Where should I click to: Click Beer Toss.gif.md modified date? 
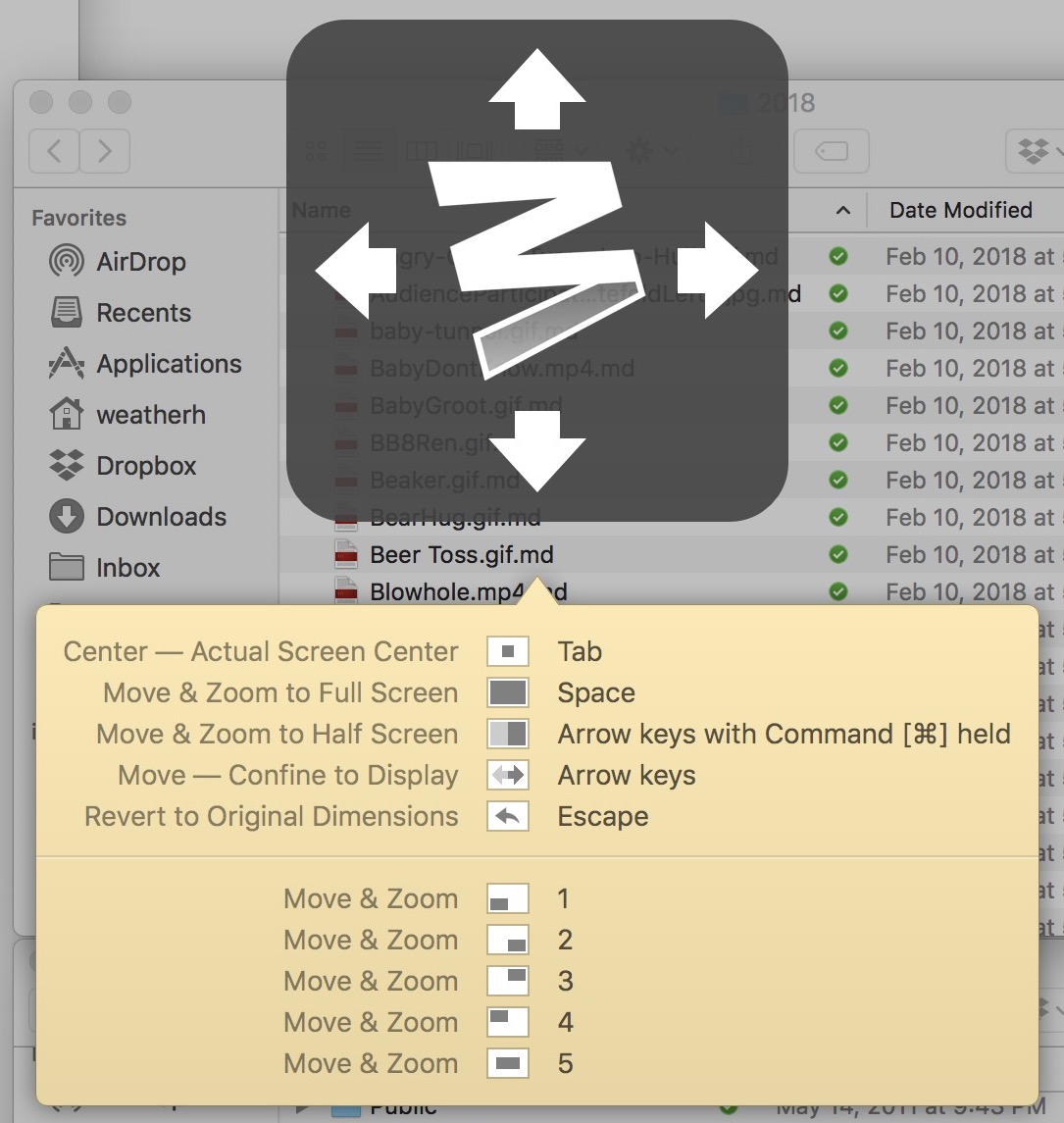pos(974,554)
